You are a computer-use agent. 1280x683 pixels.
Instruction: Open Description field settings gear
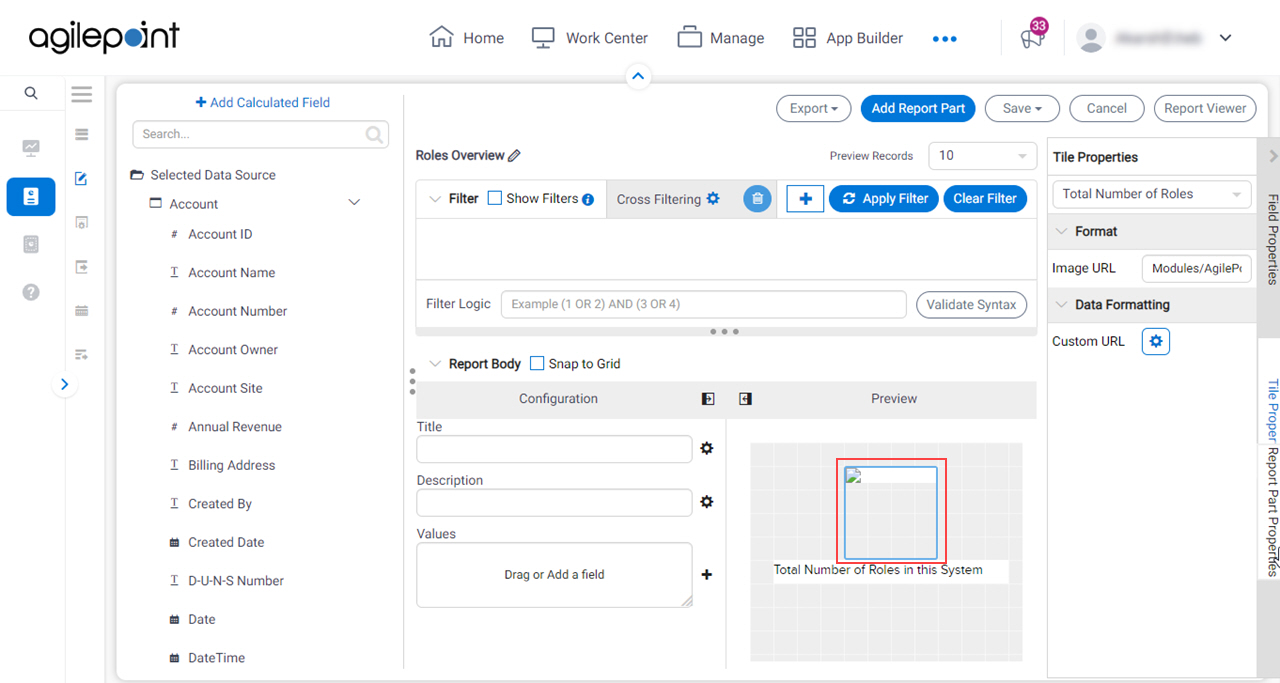coord(707,501)
